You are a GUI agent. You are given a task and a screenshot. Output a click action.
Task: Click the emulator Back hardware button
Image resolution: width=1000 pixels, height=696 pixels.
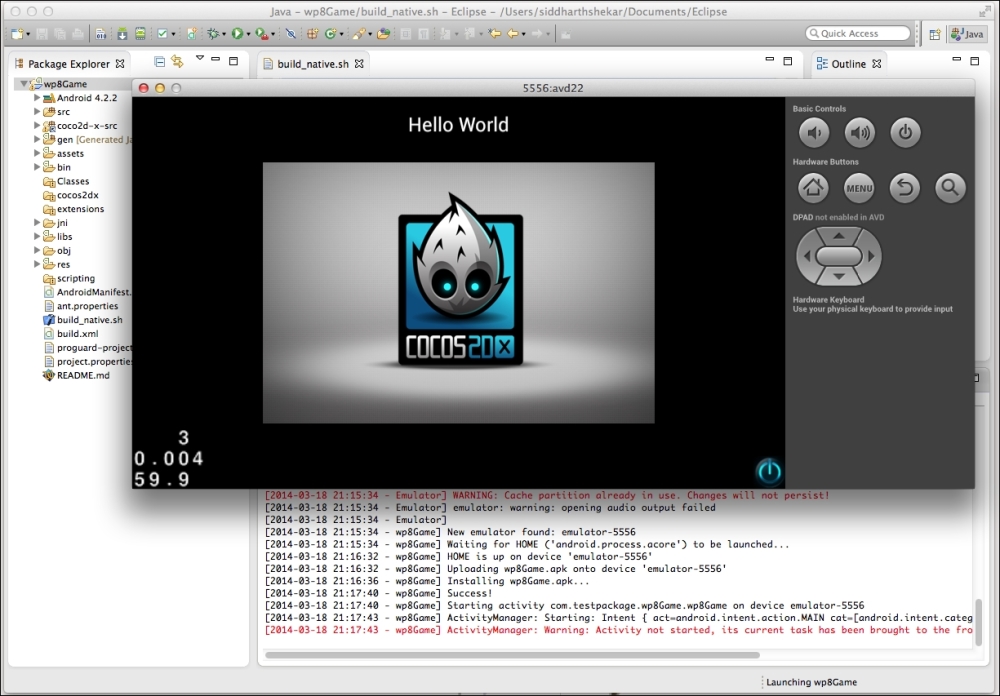904,188
